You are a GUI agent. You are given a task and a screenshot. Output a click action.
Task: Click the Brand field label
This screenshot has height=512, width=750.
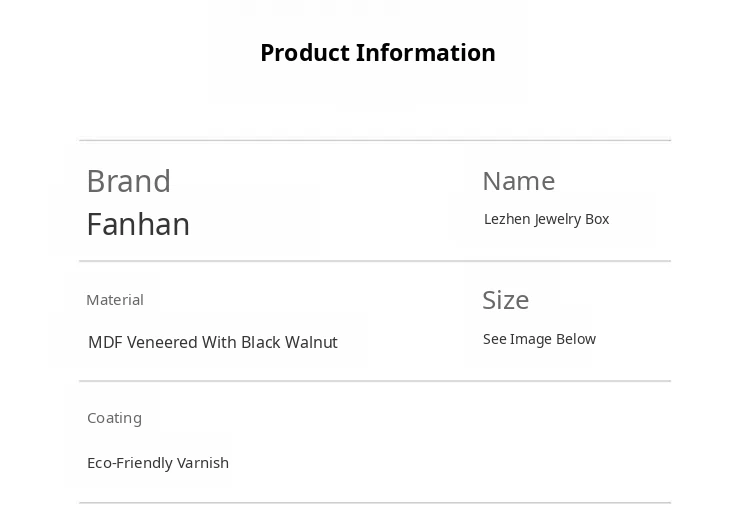[128, 181]
